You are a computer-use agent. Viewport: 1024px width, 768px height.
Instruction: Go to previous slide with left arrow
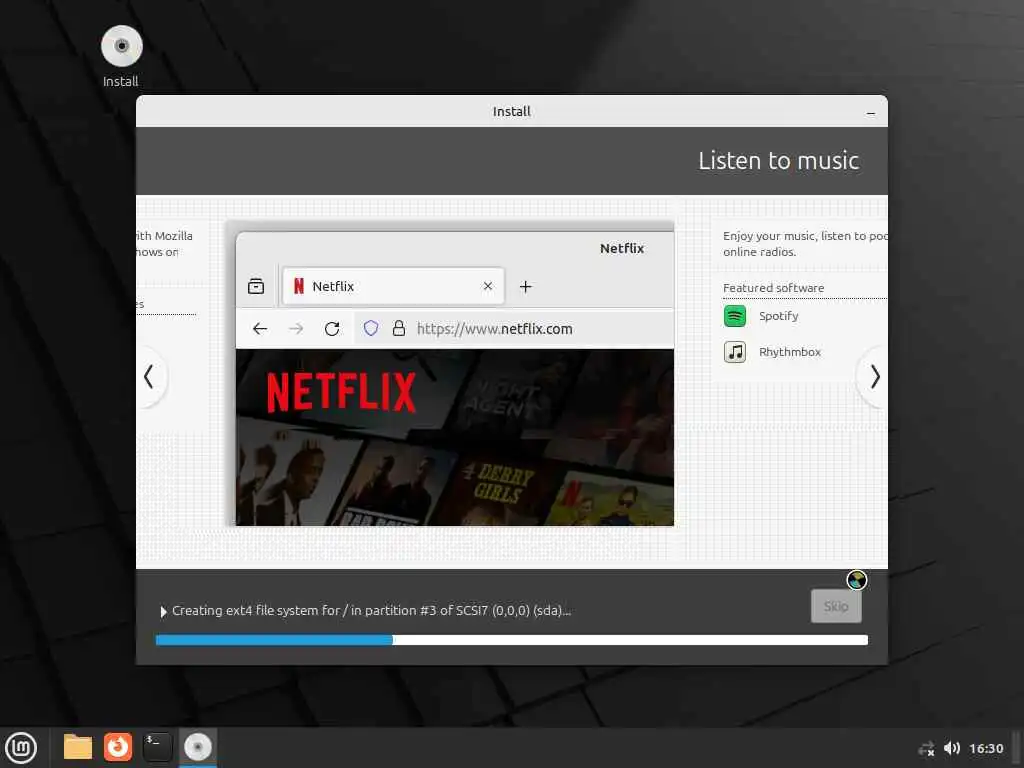150,377
